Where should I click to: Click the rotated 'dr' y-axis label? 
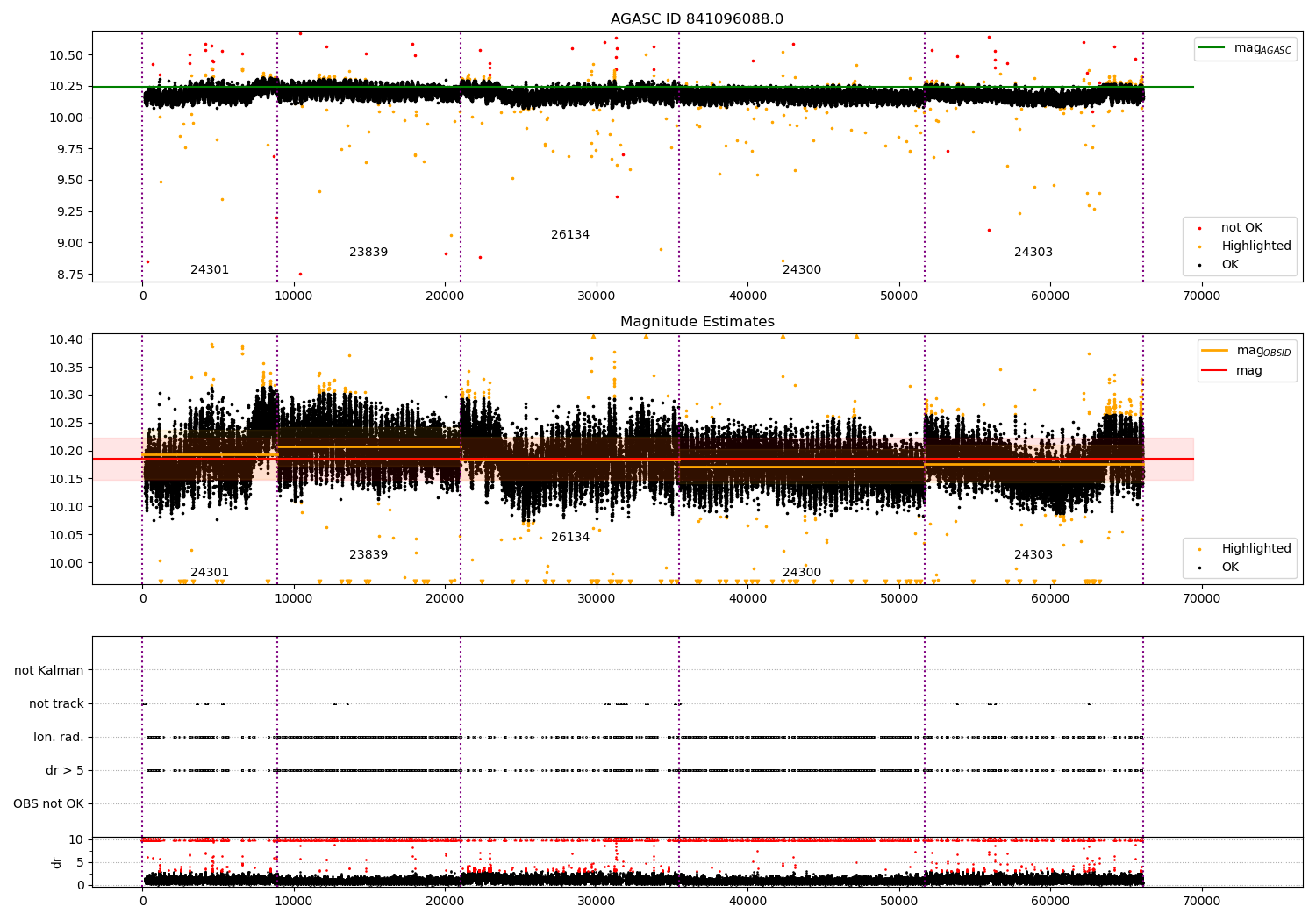click(x=57, y=862)
